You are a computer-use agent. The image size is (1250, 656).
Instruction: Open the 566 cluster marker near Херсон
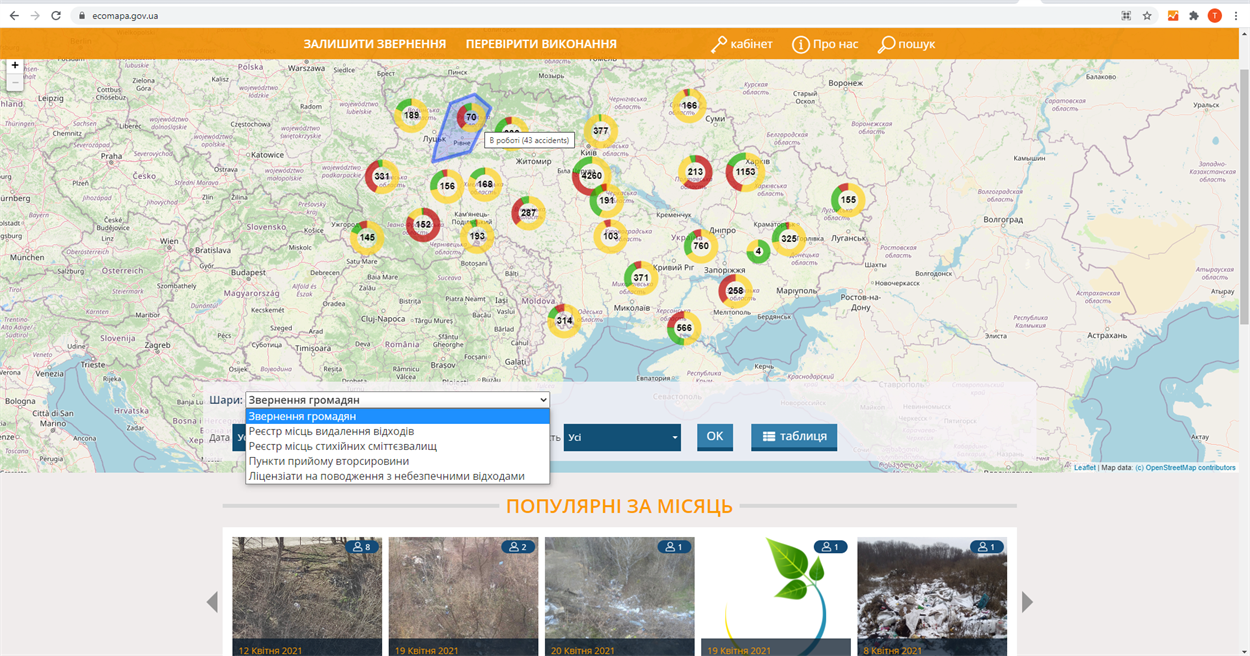[684, 328]
